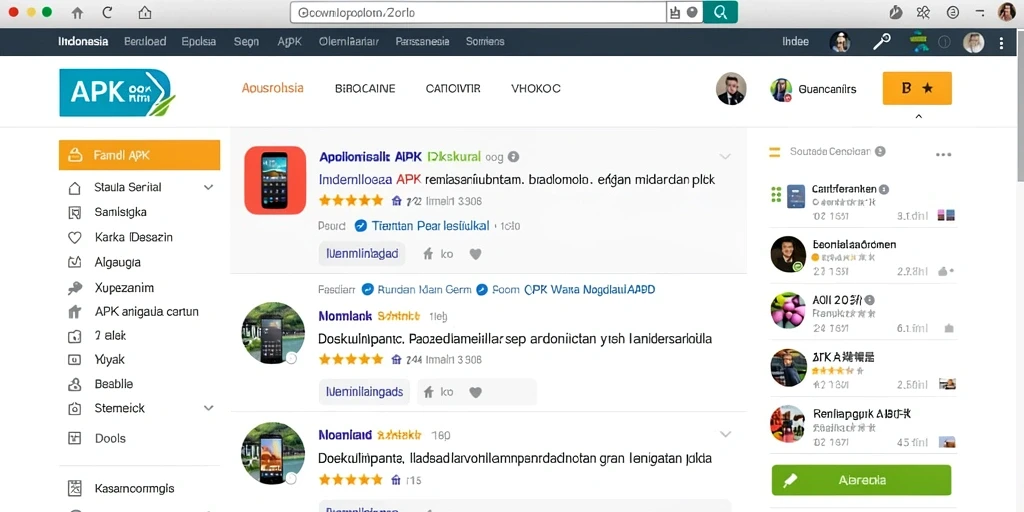This screenshot has width=1024, height=512.
Task: Switch to the VHOKOC tab
Action: pos(536,89)
